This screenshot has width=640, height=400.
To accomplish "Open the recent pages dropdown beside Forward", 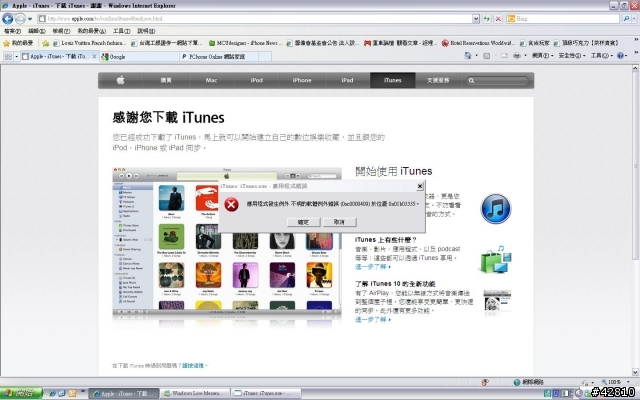I will [x=30, y=19].
